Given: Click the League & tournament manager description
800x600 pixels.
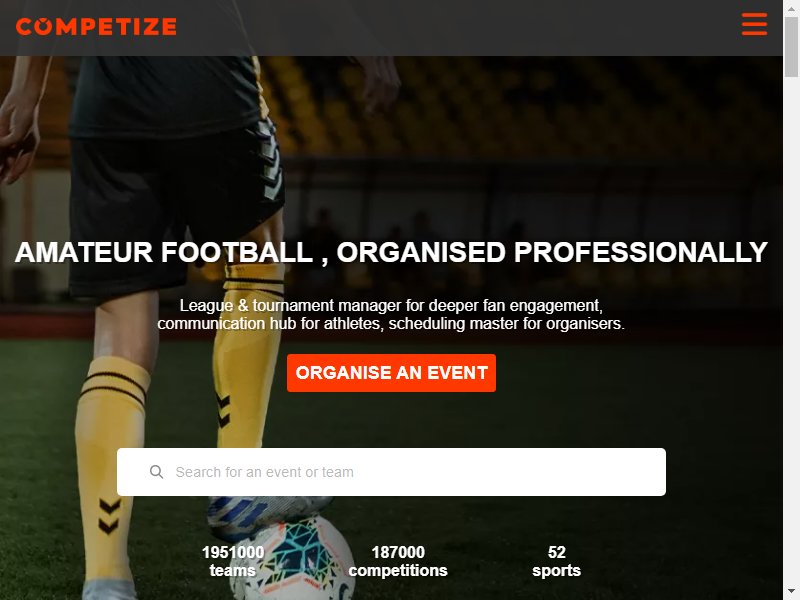Looking at the screenshot, I should tap(391, 314).
